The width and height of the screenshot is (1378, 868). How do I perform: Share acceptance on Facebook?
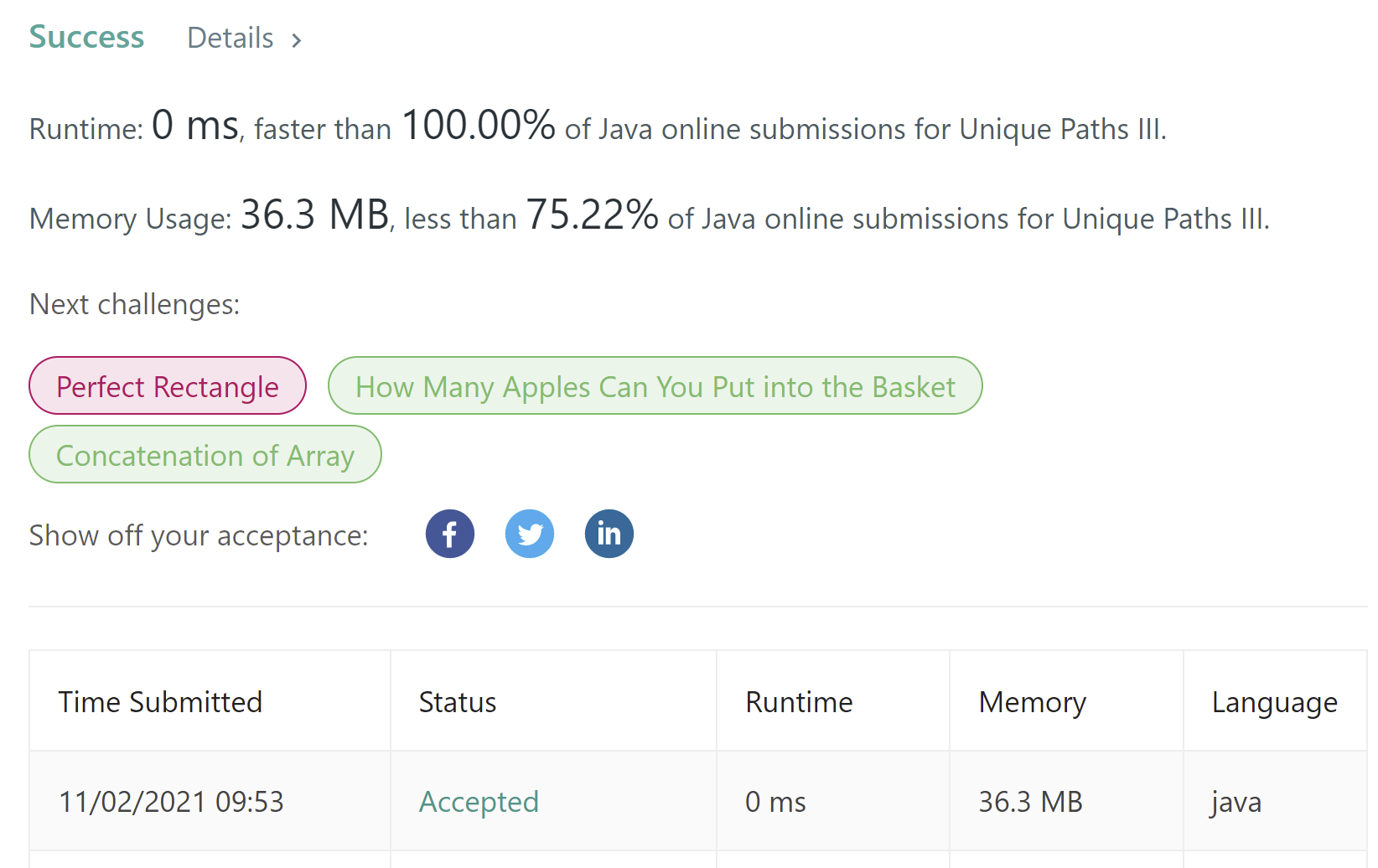(x=450, y=534)
